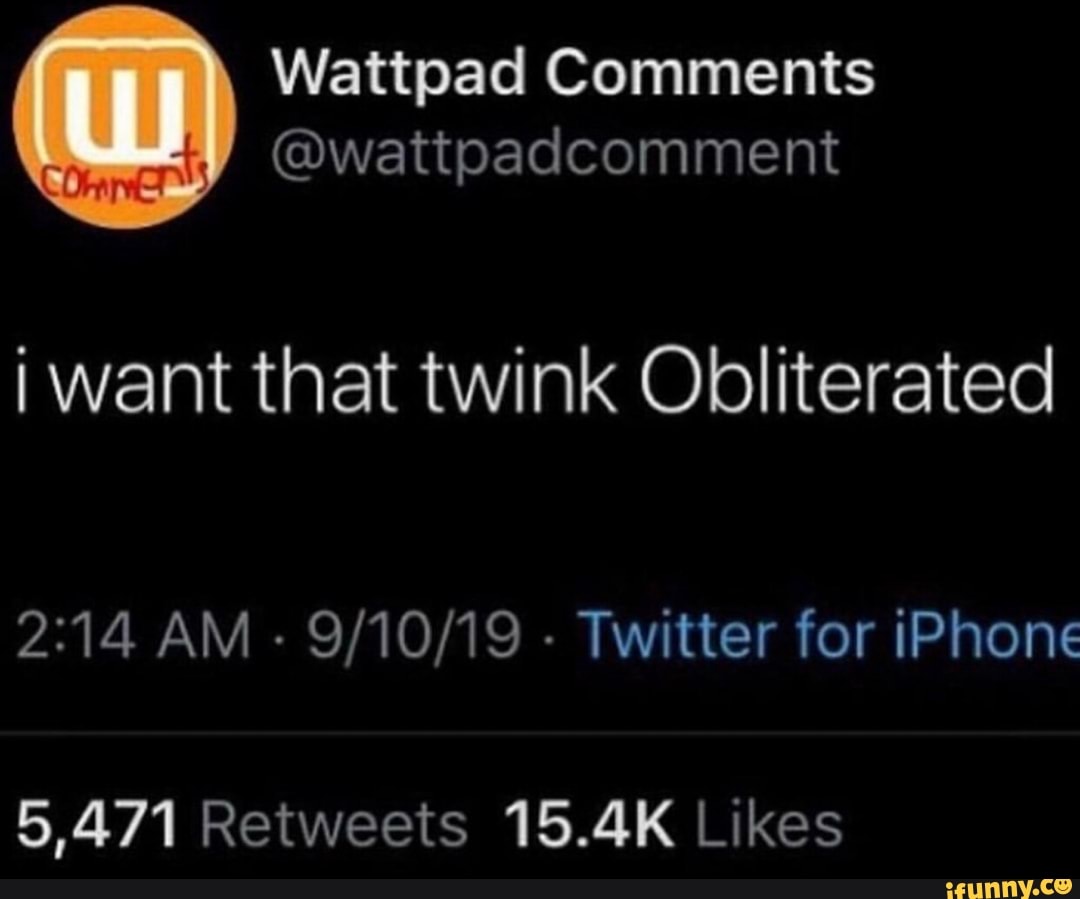Image resolution: width=1080 pixels, height=899 pixels.
Task: Click the grey bottom bar beside watermark
Action: click(x=468, y=889)
